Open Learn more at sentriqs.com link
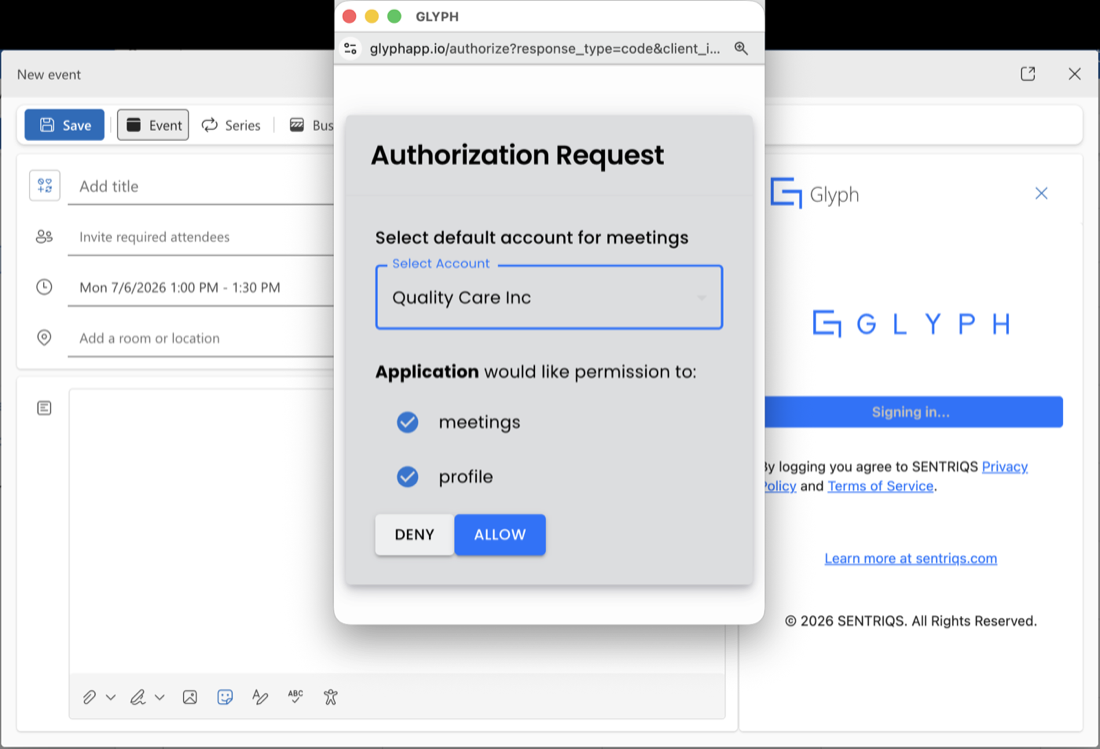The image size is (1100, 749). 911,558
